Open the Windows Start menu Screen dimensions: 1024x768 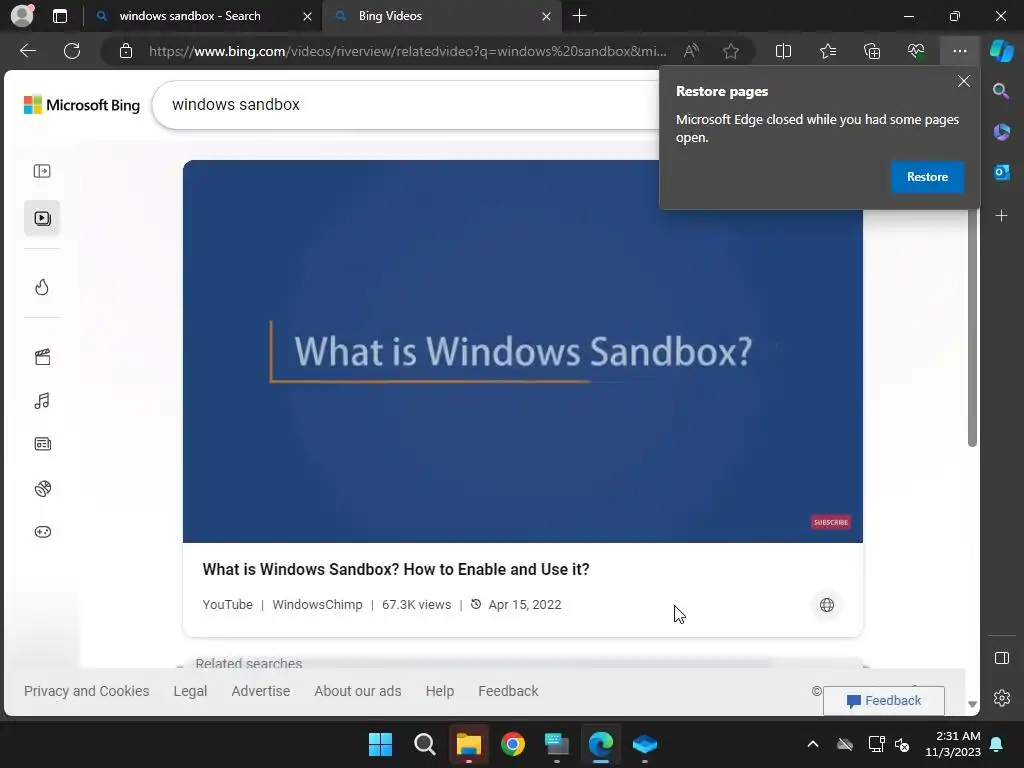[x=381, y=744]
